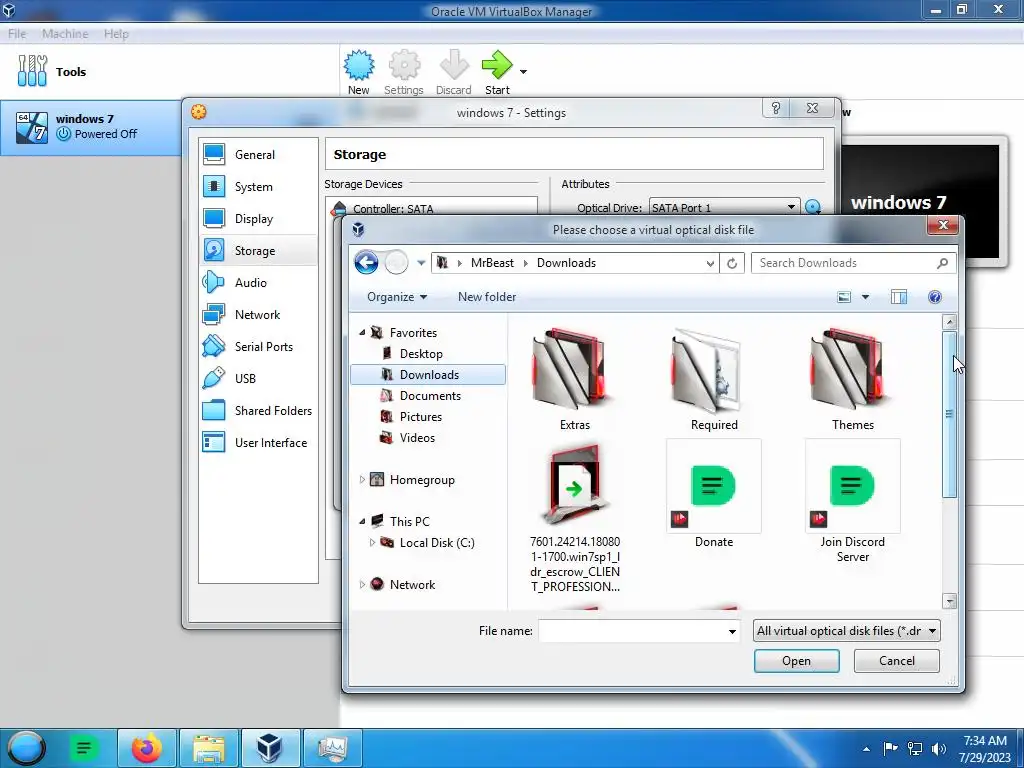Open the file type filter dropdown
This screenshot has height=768, width=1024.
846,631
